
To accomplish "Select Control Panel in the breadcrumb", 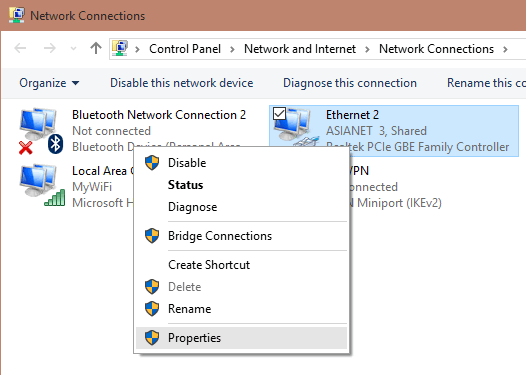I will pyautogui.click(x=185, y=49).
